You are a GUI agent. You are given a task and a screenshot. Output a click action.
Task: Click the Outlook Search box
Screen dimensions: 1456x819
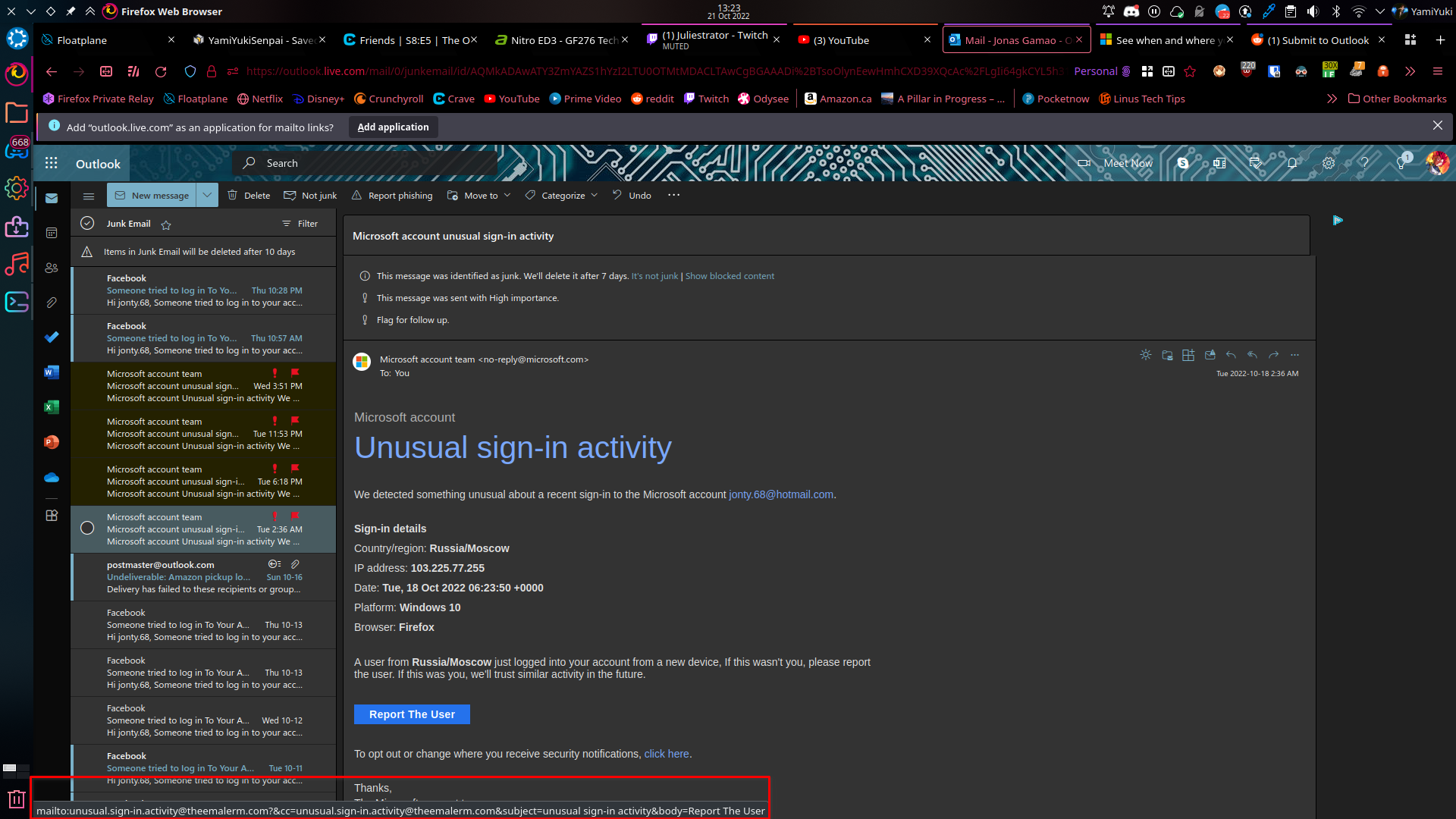(x=366, y=163)
